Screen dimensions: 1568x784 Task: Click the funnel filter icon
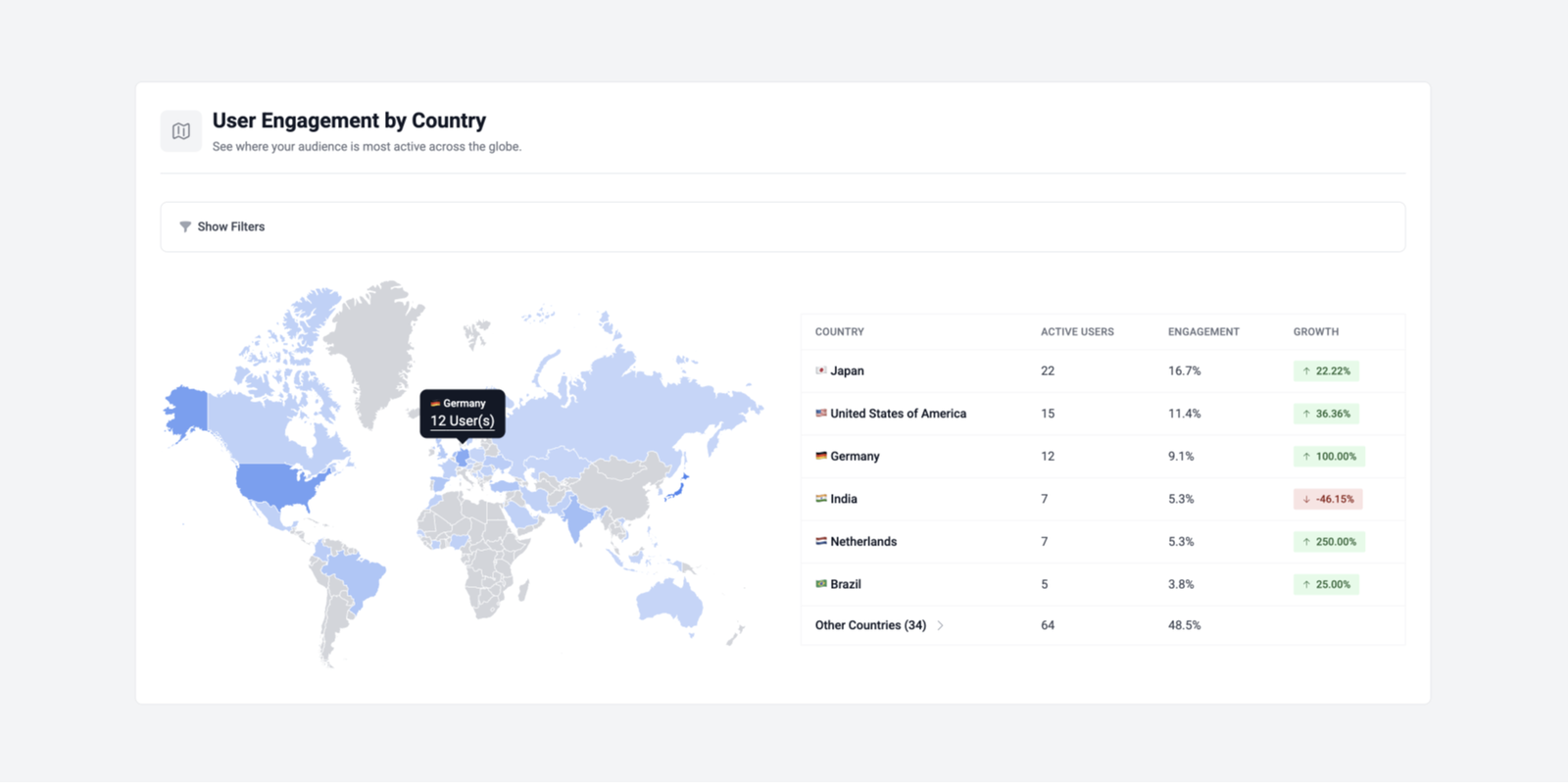click(185, 226)
